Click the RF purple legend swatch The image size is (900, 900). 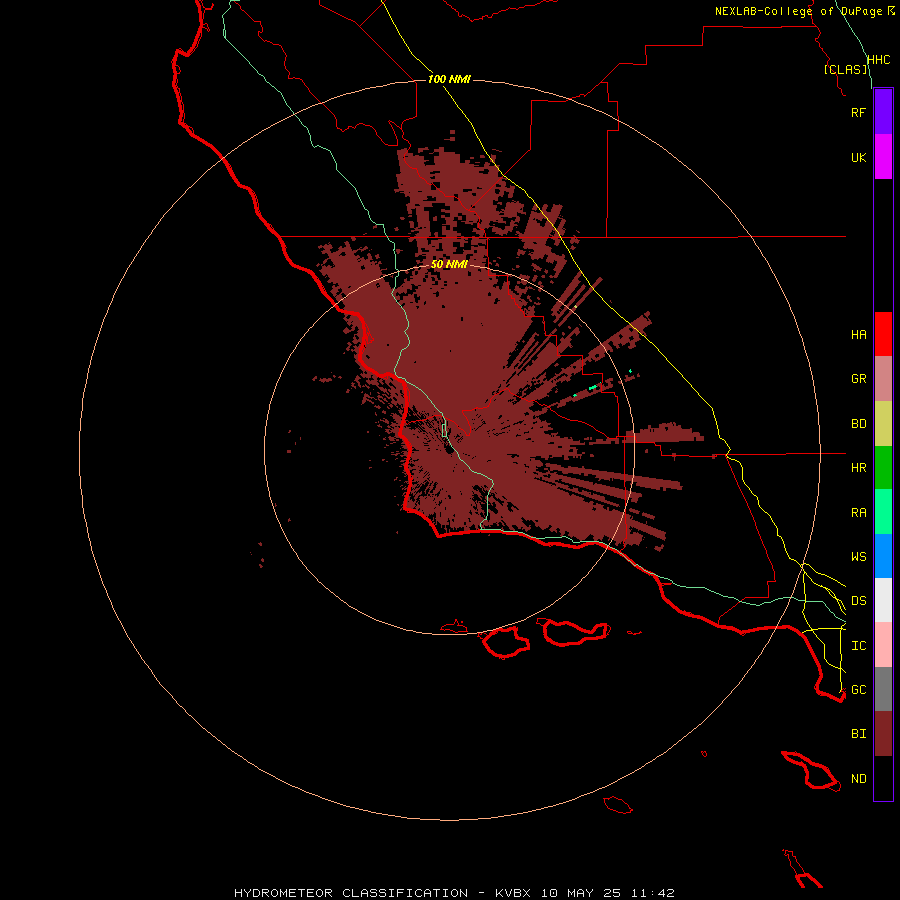(x=883, y=112)
